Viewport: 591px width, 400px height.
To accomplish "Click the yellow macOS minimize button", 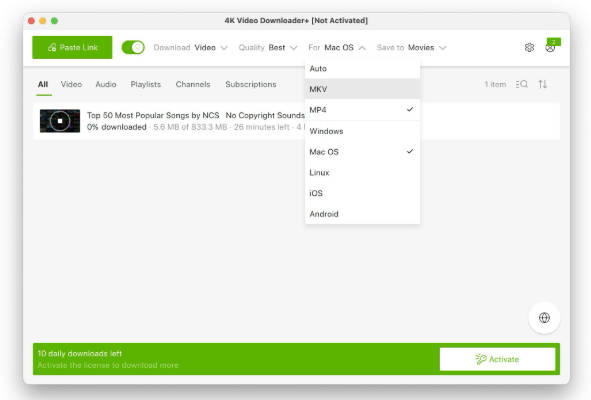I will coord(43,21).
